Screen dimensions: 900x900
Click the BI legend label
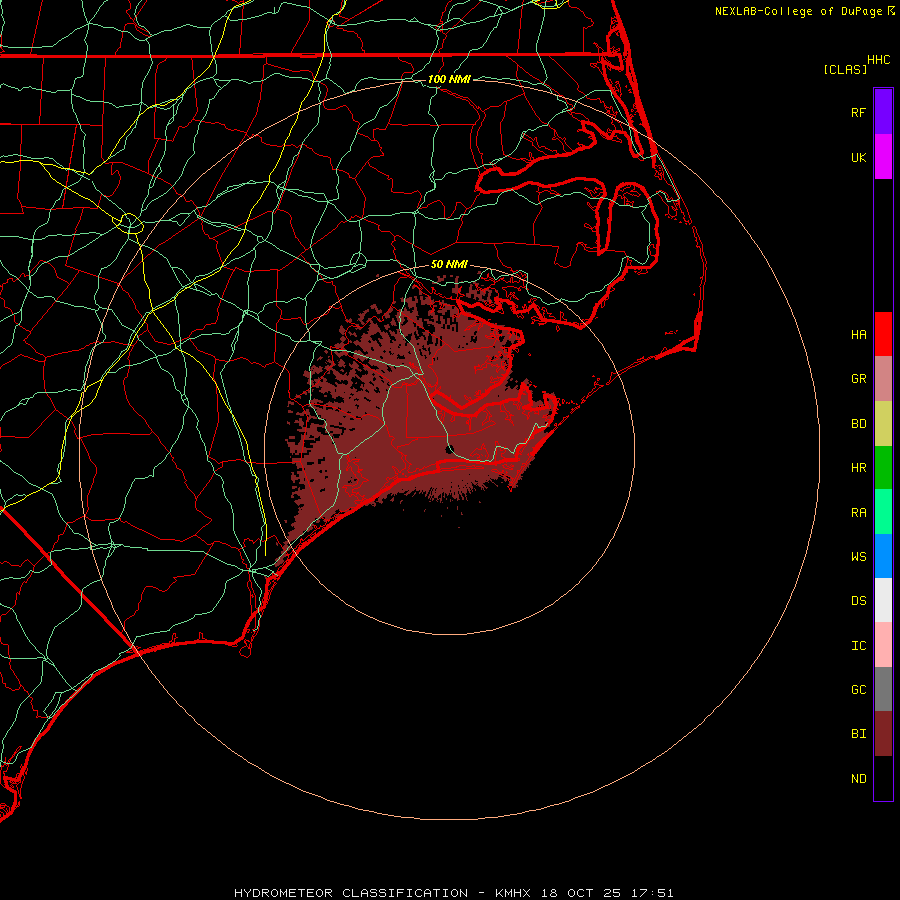pos(859,734)
